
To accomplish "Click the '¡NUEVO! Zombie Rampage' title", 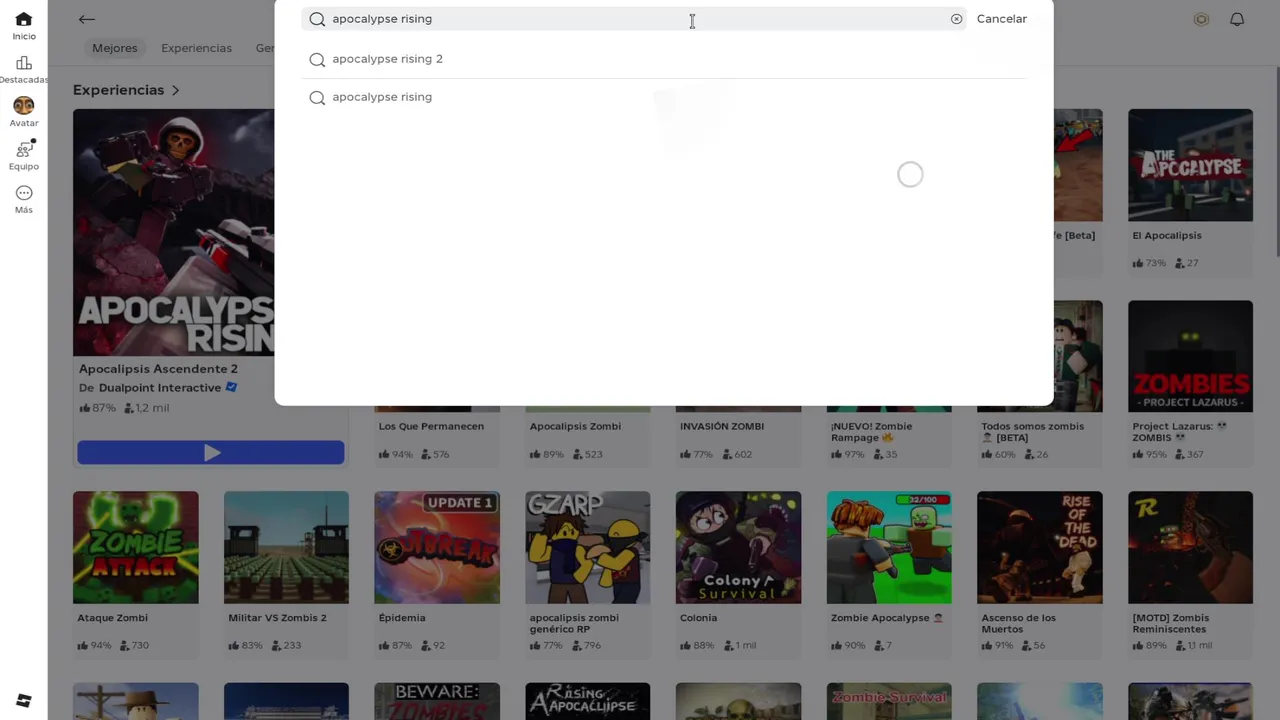I will (x=871, y=432).
